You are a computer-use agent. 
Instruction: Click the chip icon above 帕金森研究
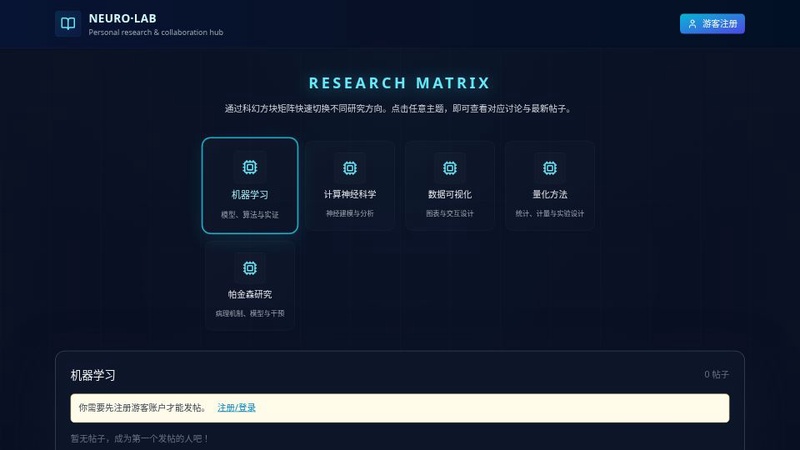click(249, 268)
